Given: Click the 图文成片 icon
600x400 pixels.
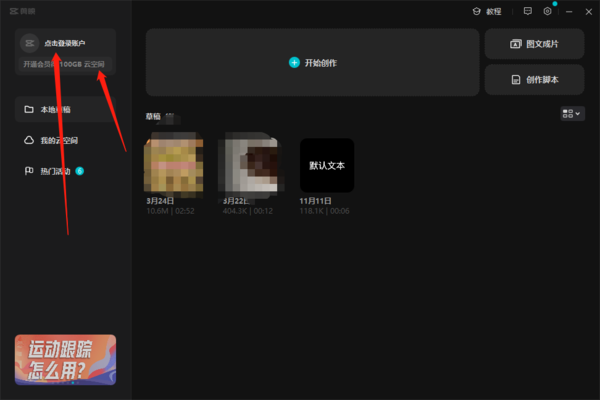Looking at the screenshot, I should tap(515, 44).
